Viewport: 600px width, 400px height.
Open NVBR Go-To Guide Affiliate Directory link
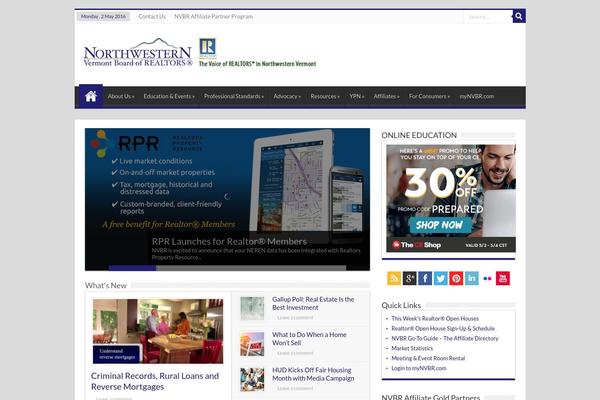click(445, 338)
